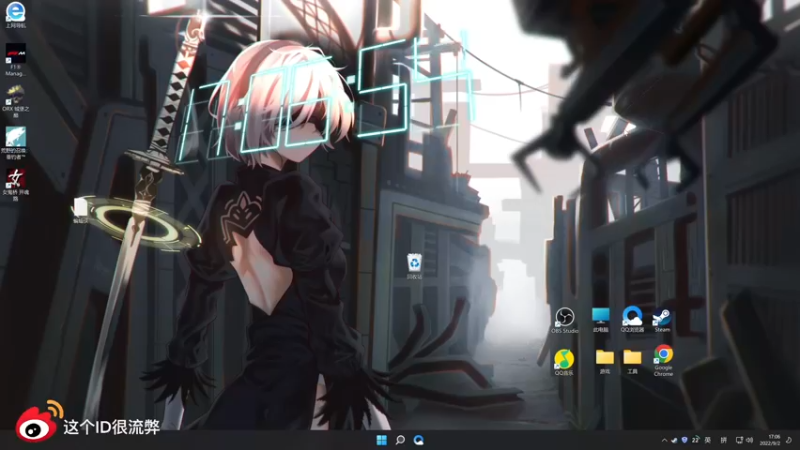Viewport: 800px width, 450px height.
Task: Open the blue shield security tray icon
Action: (684, 440)
